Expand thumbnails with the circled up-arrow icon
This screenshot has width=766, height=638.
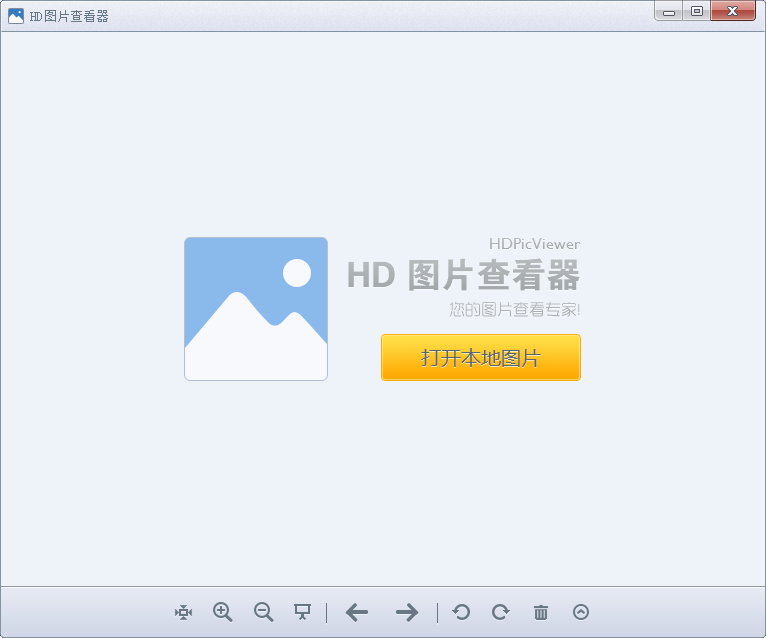click(581, 612)
